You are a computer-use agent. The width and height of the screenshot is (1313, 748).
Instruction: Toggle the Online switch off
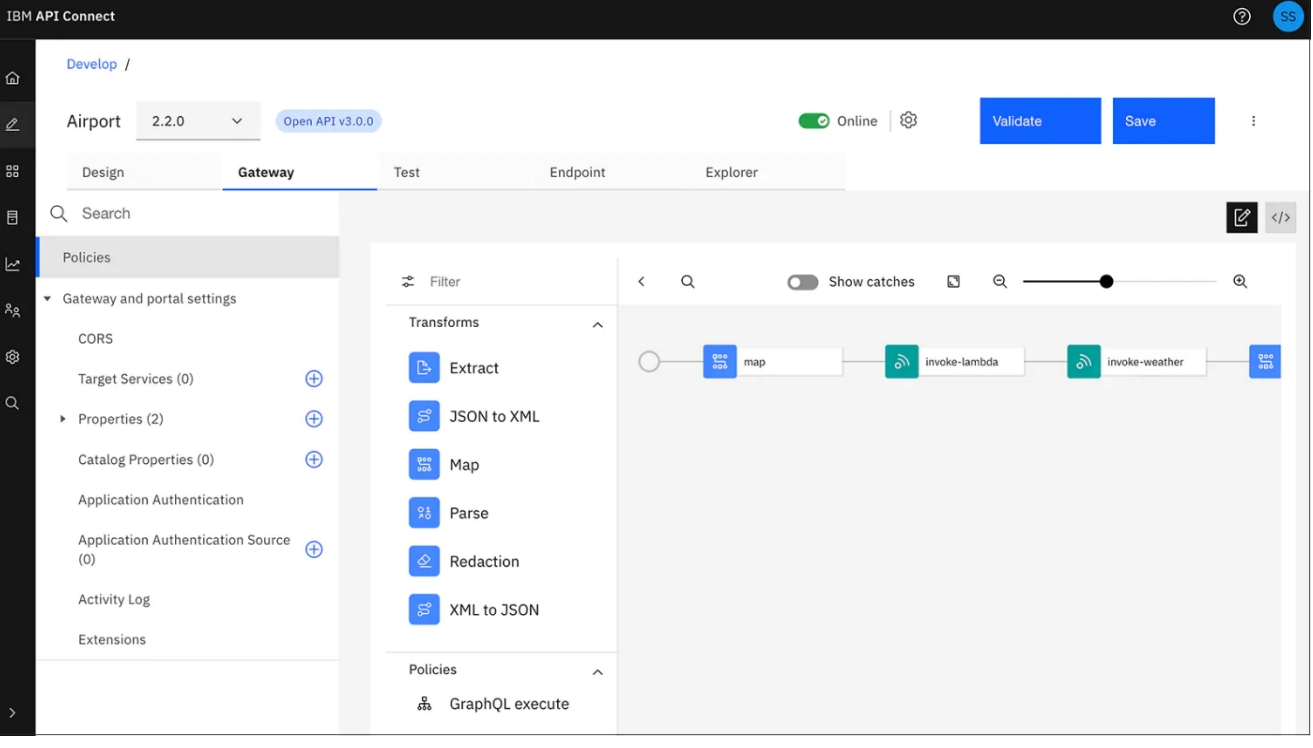[814, 121]
